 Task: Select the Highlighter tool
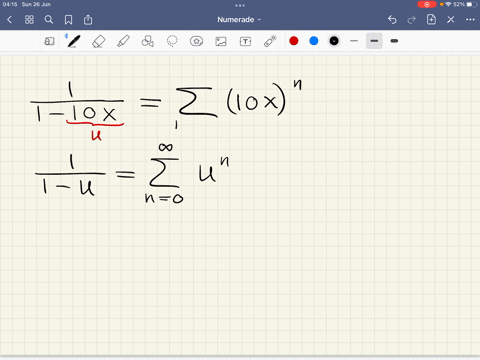coord(123,41)
